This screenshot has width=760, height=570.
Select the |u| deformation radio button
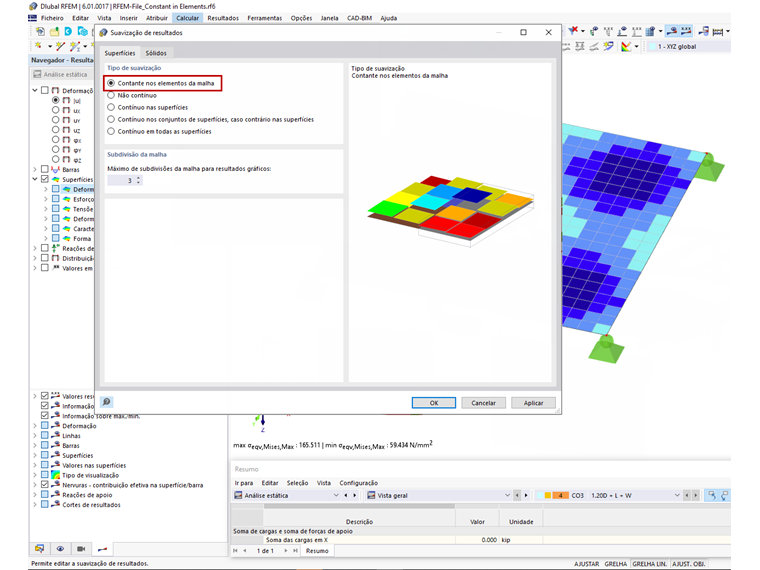coord(55,100)
